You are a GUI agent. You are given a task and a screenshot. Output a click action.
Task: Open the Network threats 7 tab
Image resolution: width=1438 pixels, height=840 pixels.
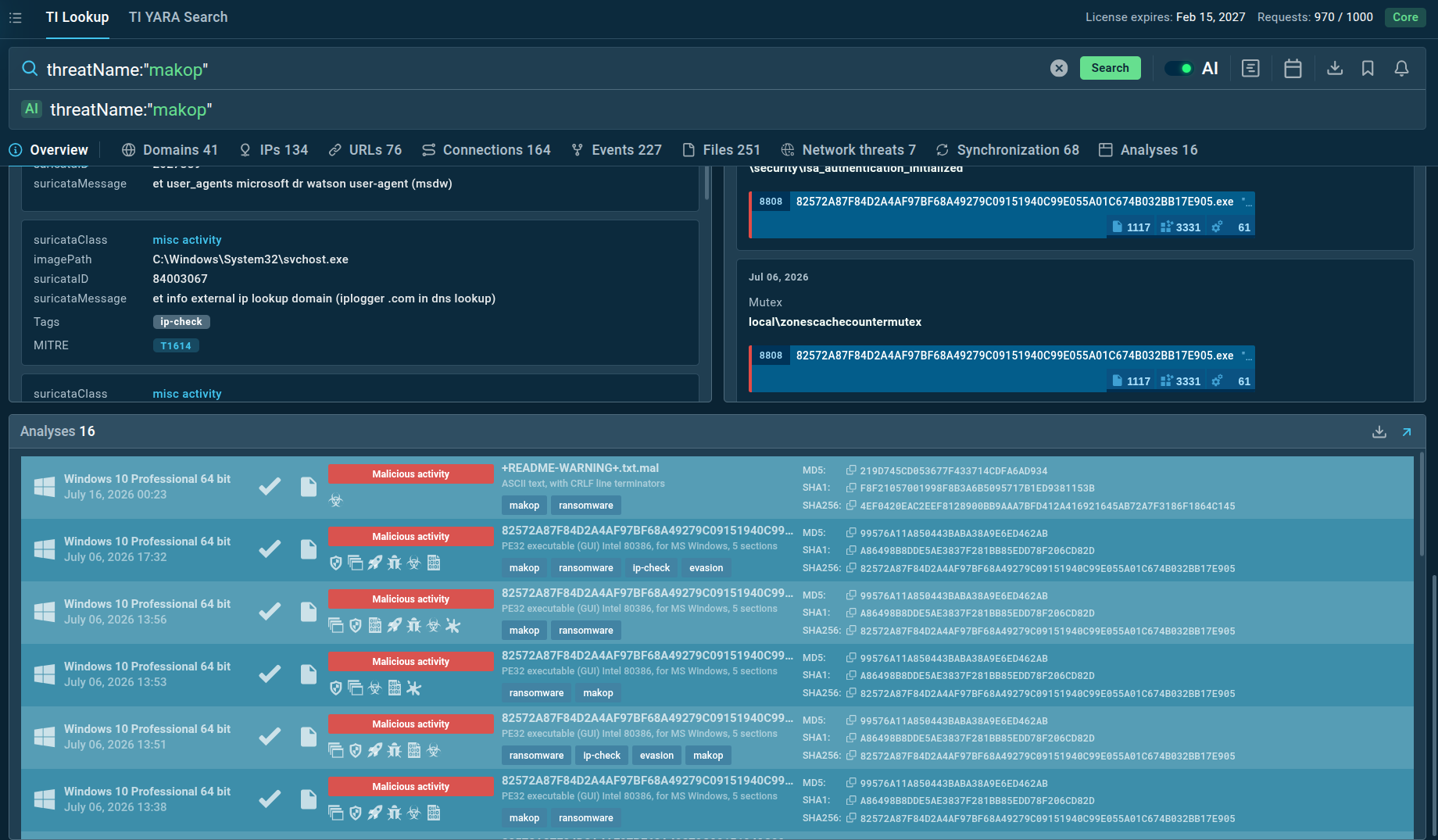[x=849, y=150]
